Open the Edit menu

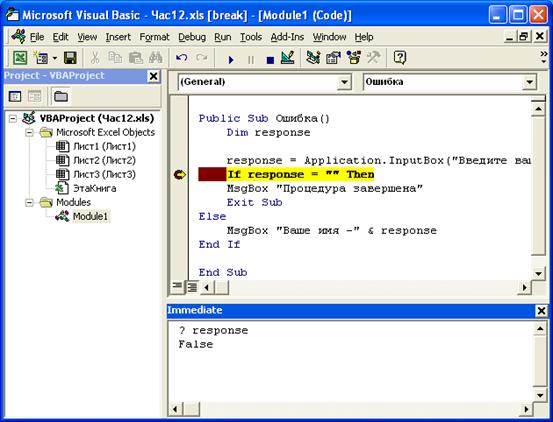click(61, 37)
